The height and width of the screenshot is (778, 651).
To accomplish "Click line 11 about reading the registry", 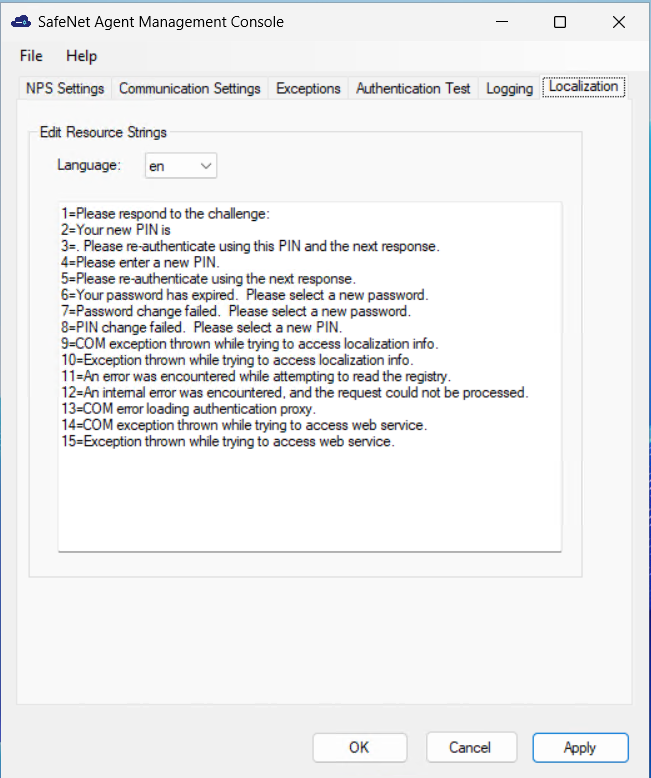I will tap(256, 376).
